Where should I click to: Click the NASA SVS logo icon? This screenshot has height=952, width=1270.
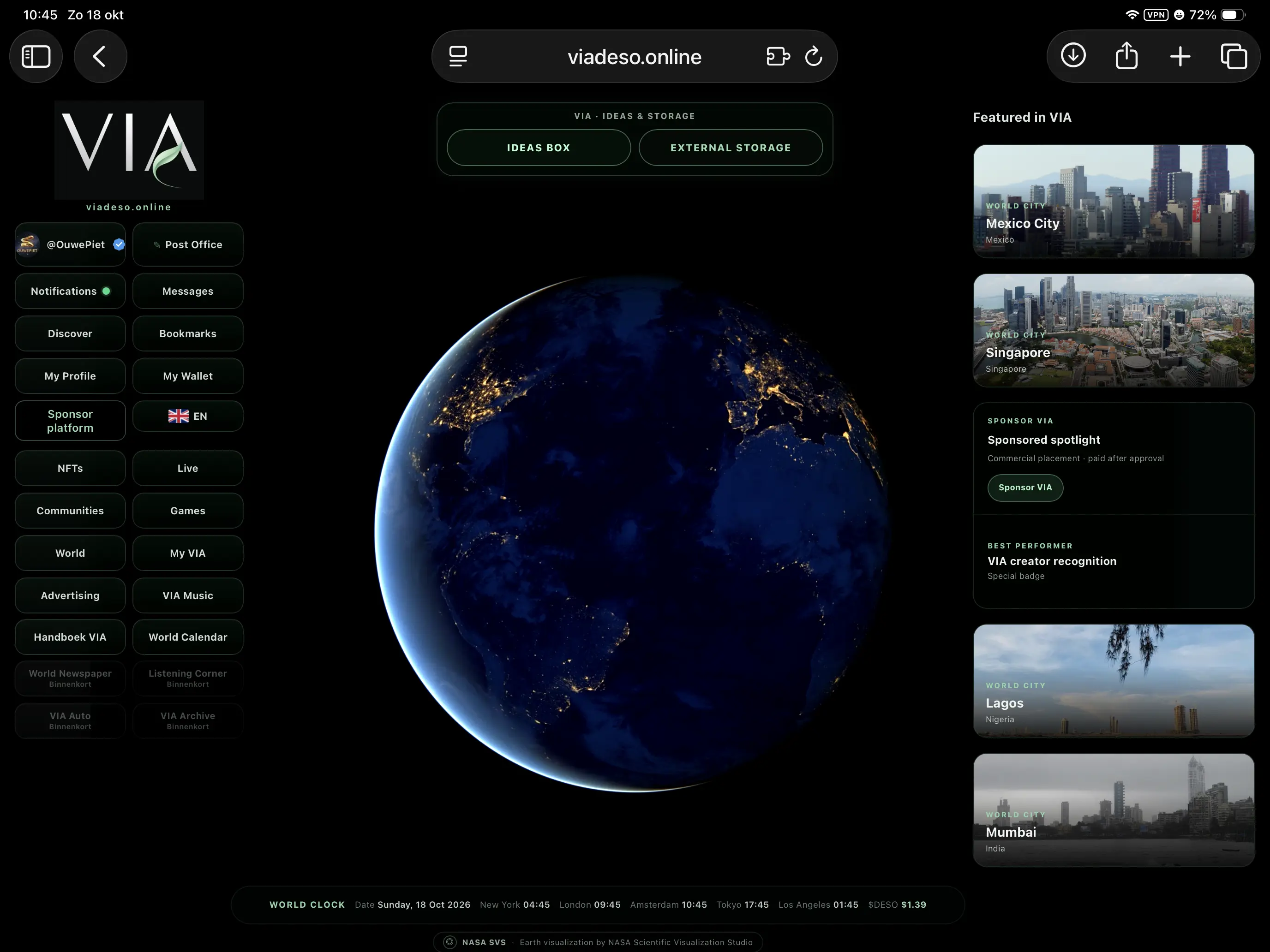449,942
